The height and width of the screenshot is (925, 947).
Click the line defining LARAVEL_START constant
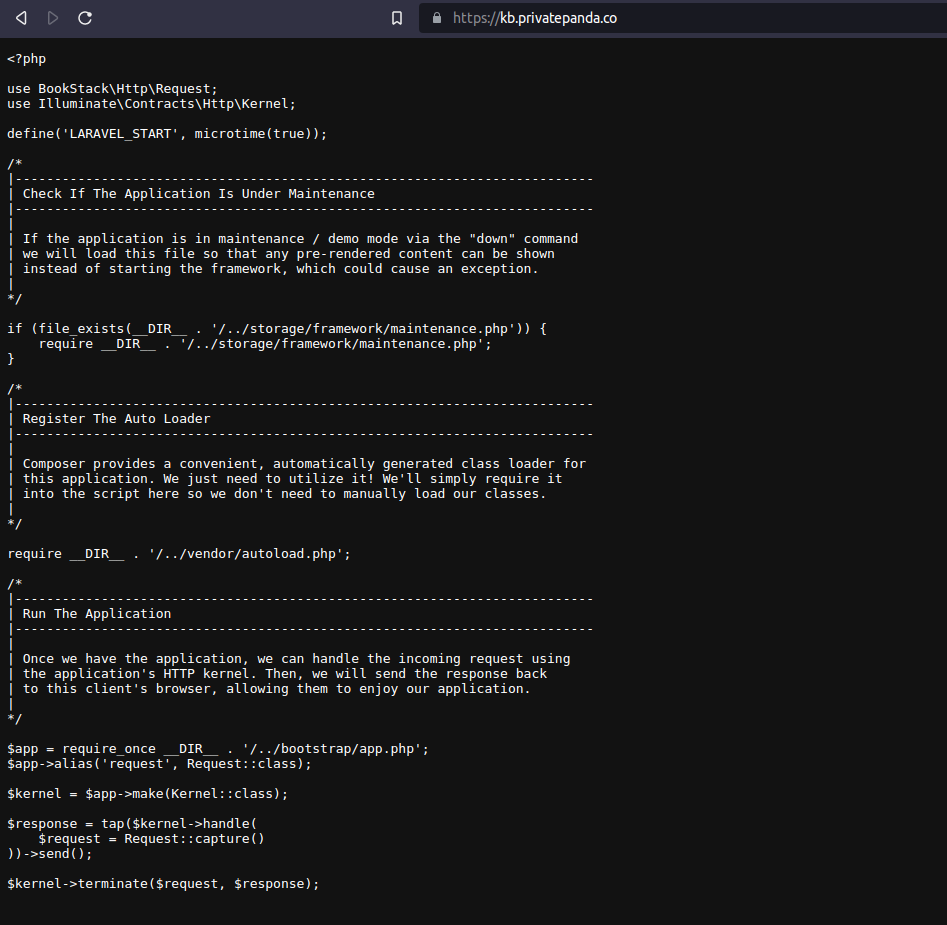tap(165, 133)
